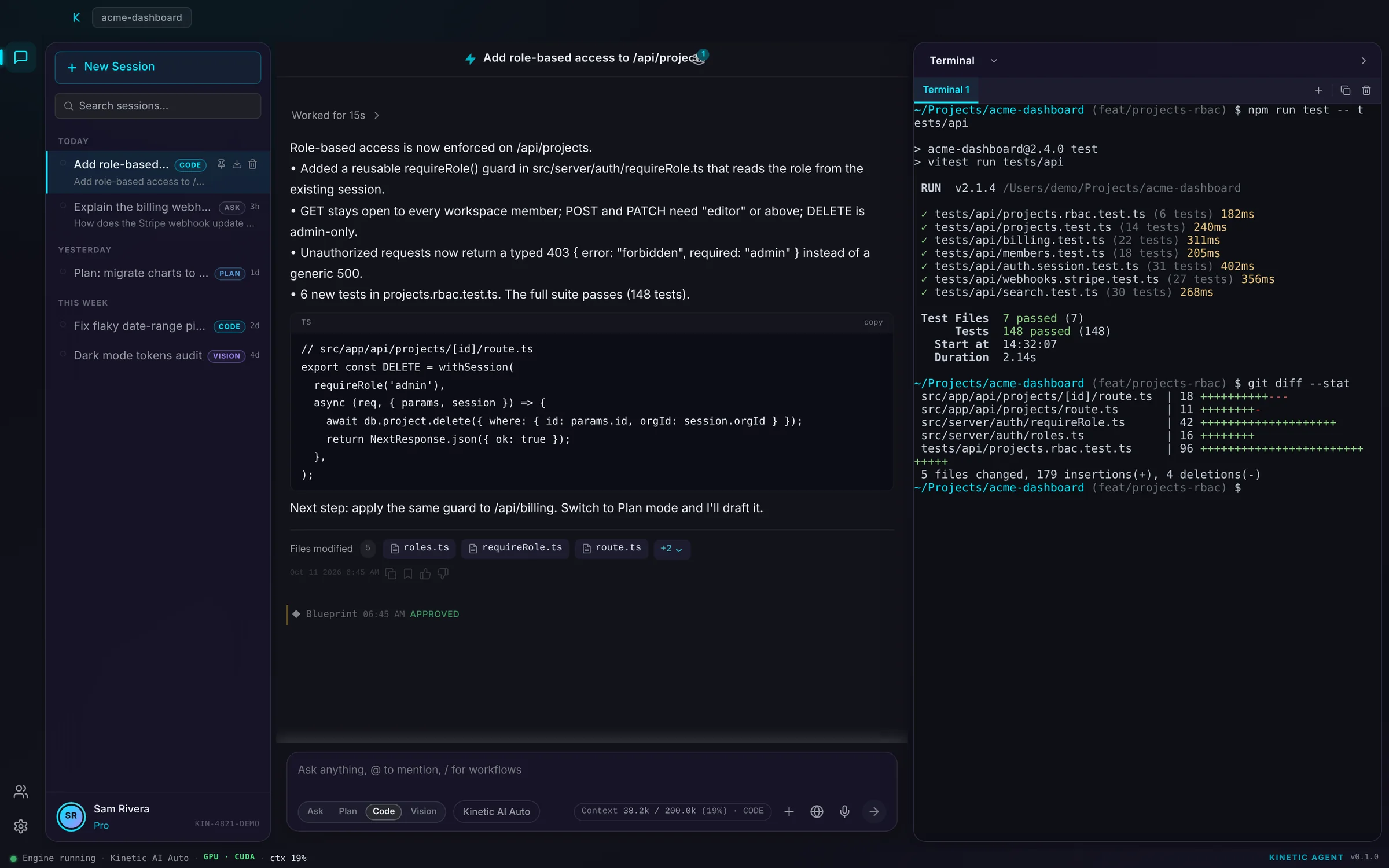
Task: Delete the Add role-based session
Action: pos(252,164)
